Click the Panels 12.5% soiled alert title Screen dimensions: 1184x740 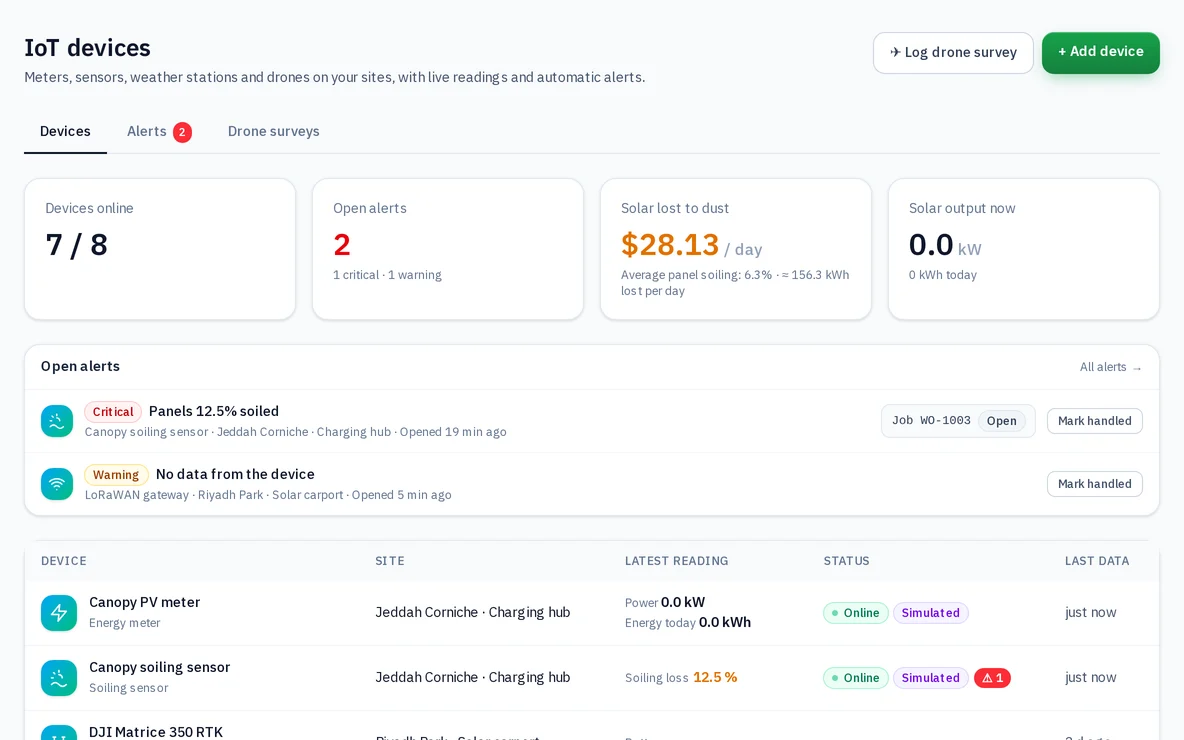coord(214,412)
